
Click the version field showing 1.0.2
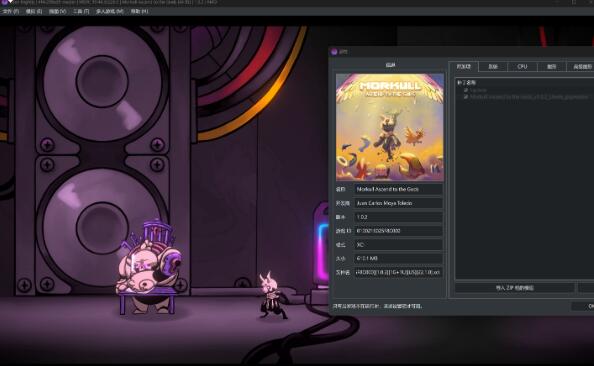[398, 217]
